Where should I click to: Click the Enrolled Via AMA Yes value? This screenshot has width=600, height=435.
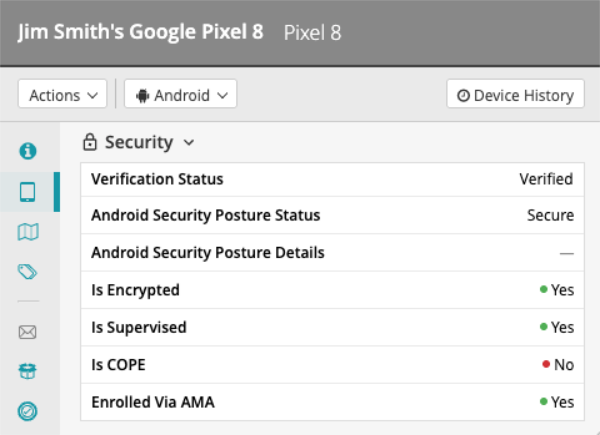(563, 402)
